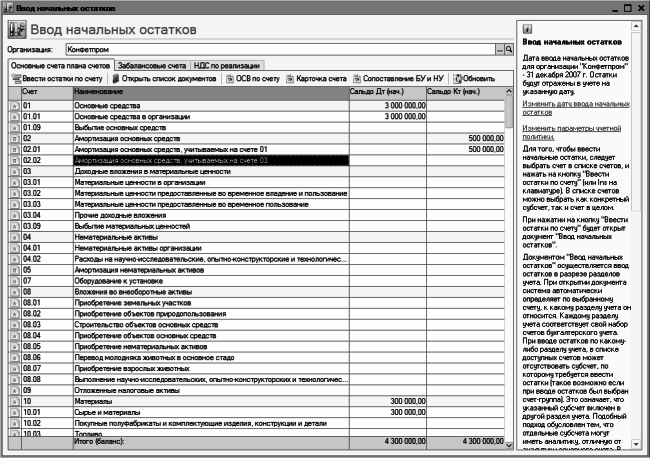The height and width of the screenshot is (458, 650).
Task: Click the account icon for row 07
Action: click(x=15, y=281)
